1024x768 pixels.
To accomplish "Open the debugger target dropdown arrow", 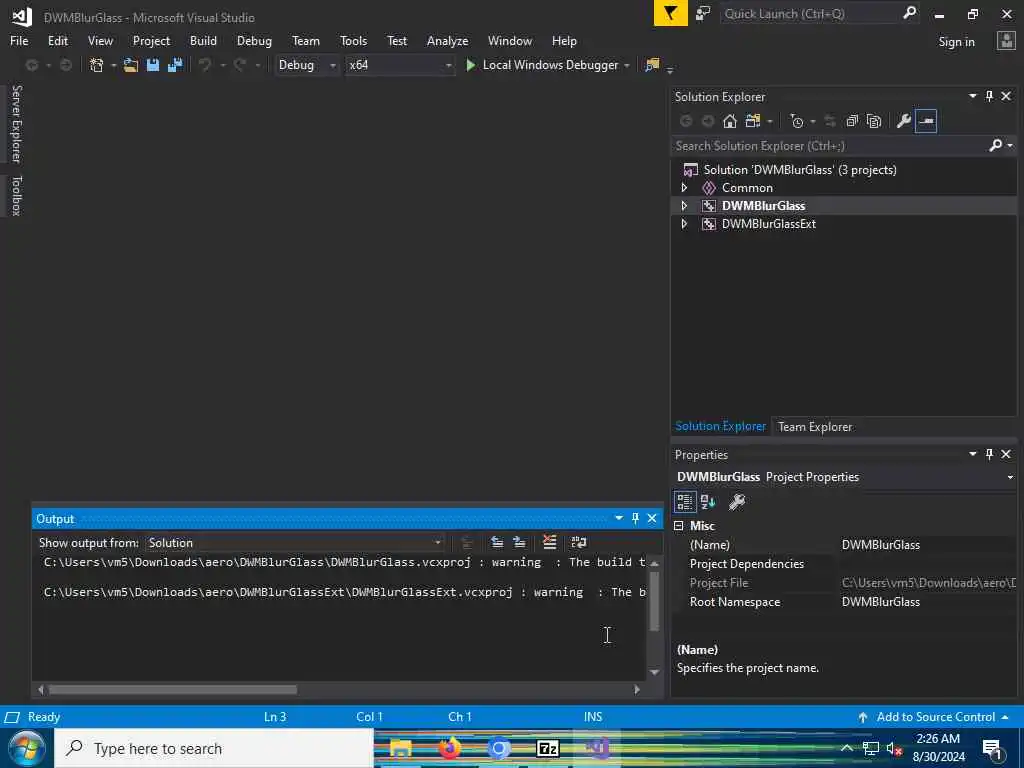I will (626, 65).
